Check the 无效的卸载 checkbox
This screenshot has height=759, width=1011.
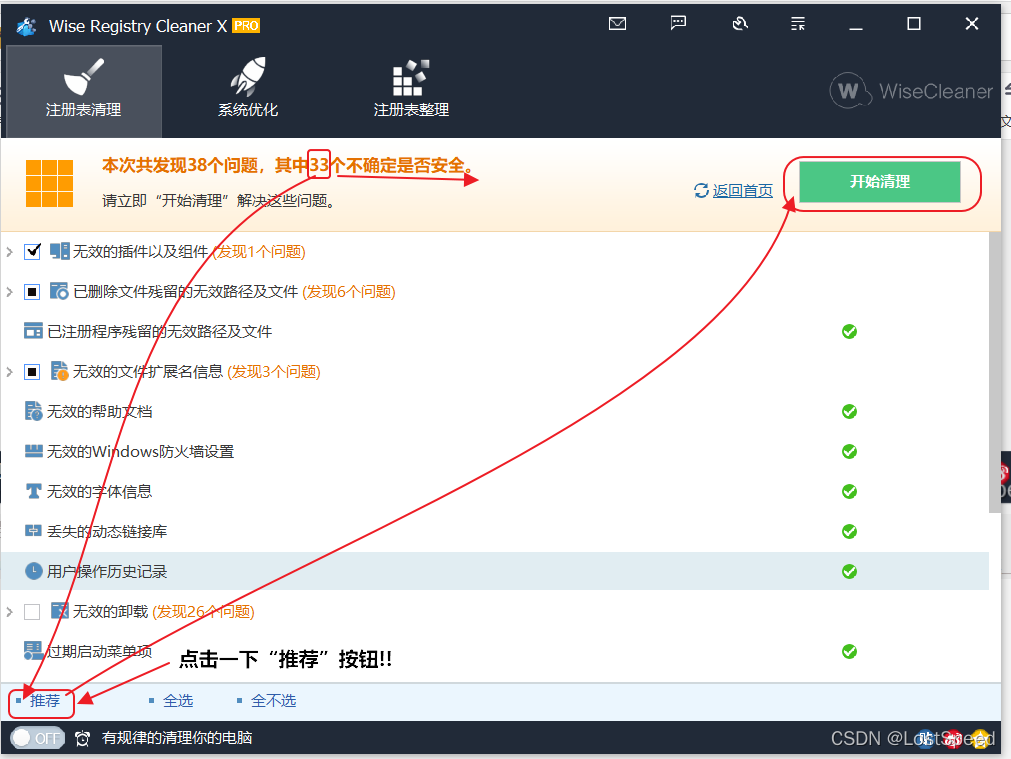pos(32,611)
